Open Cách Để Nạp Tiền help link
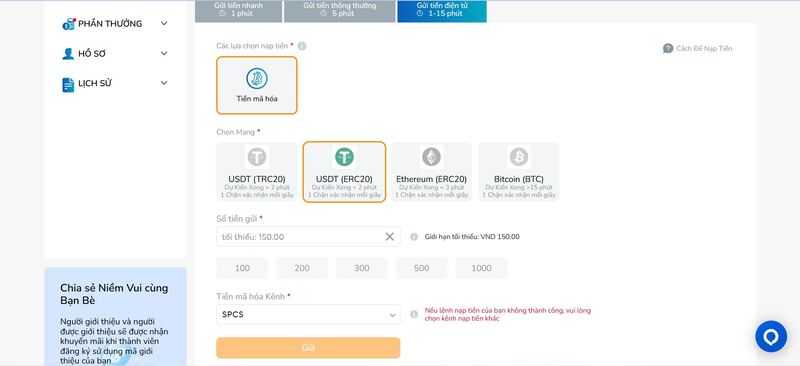800x366 pixels. [697, 48]
